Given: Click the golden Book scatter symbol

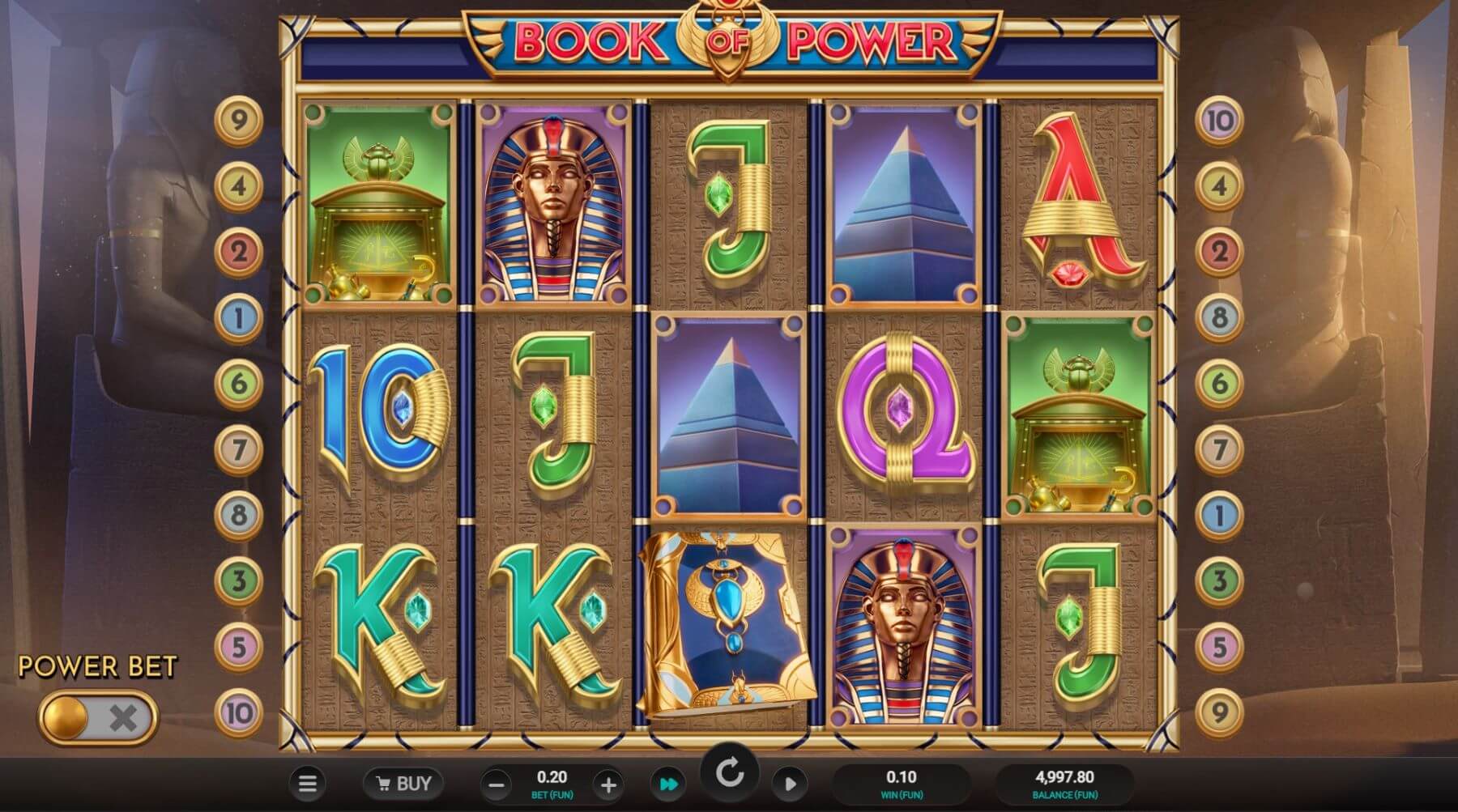Looking at the screenshot, I should (x=727, y=625).
